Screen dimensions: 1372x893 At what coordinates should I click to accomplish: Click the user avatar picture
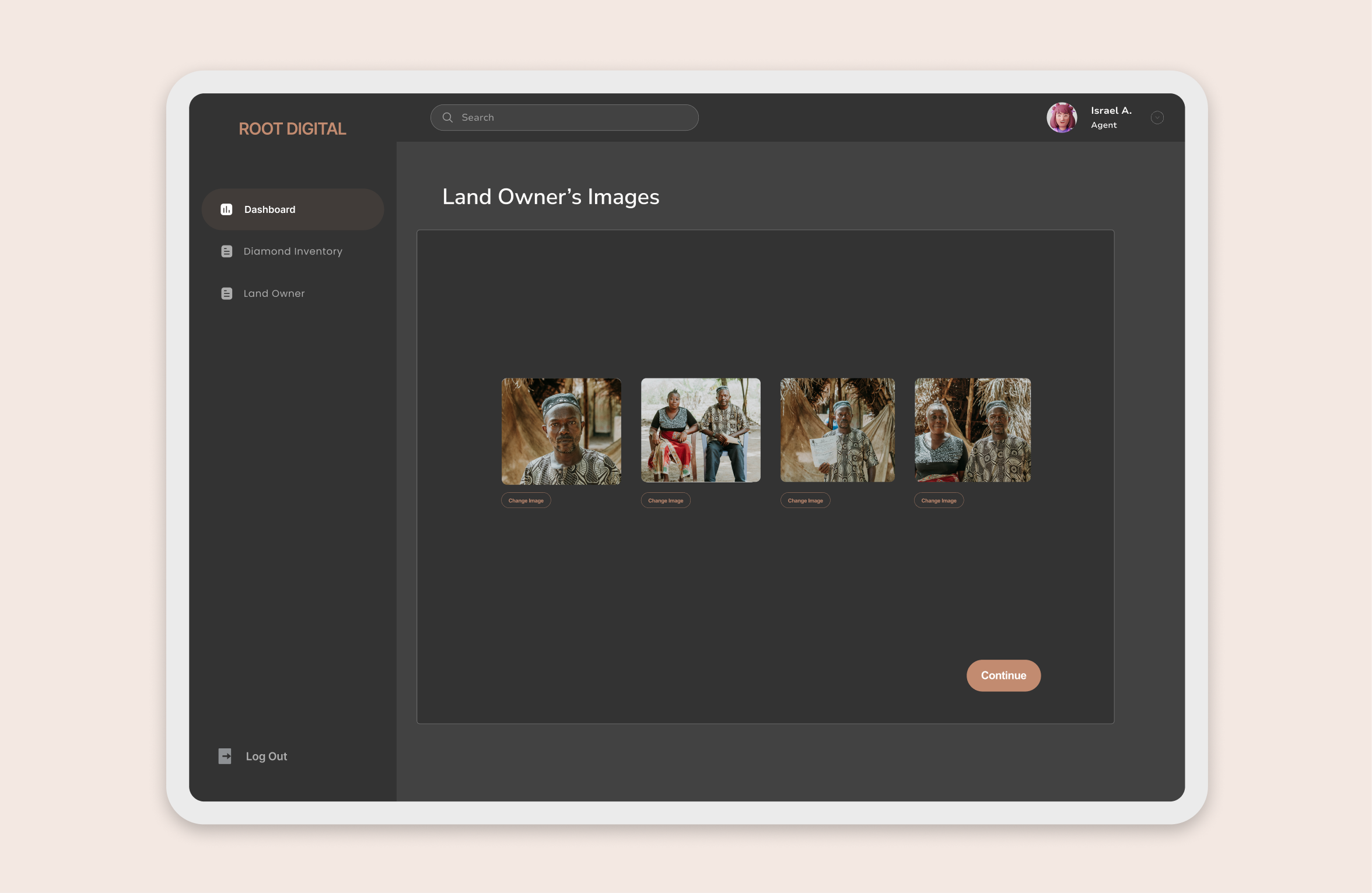click(1061, 117)
